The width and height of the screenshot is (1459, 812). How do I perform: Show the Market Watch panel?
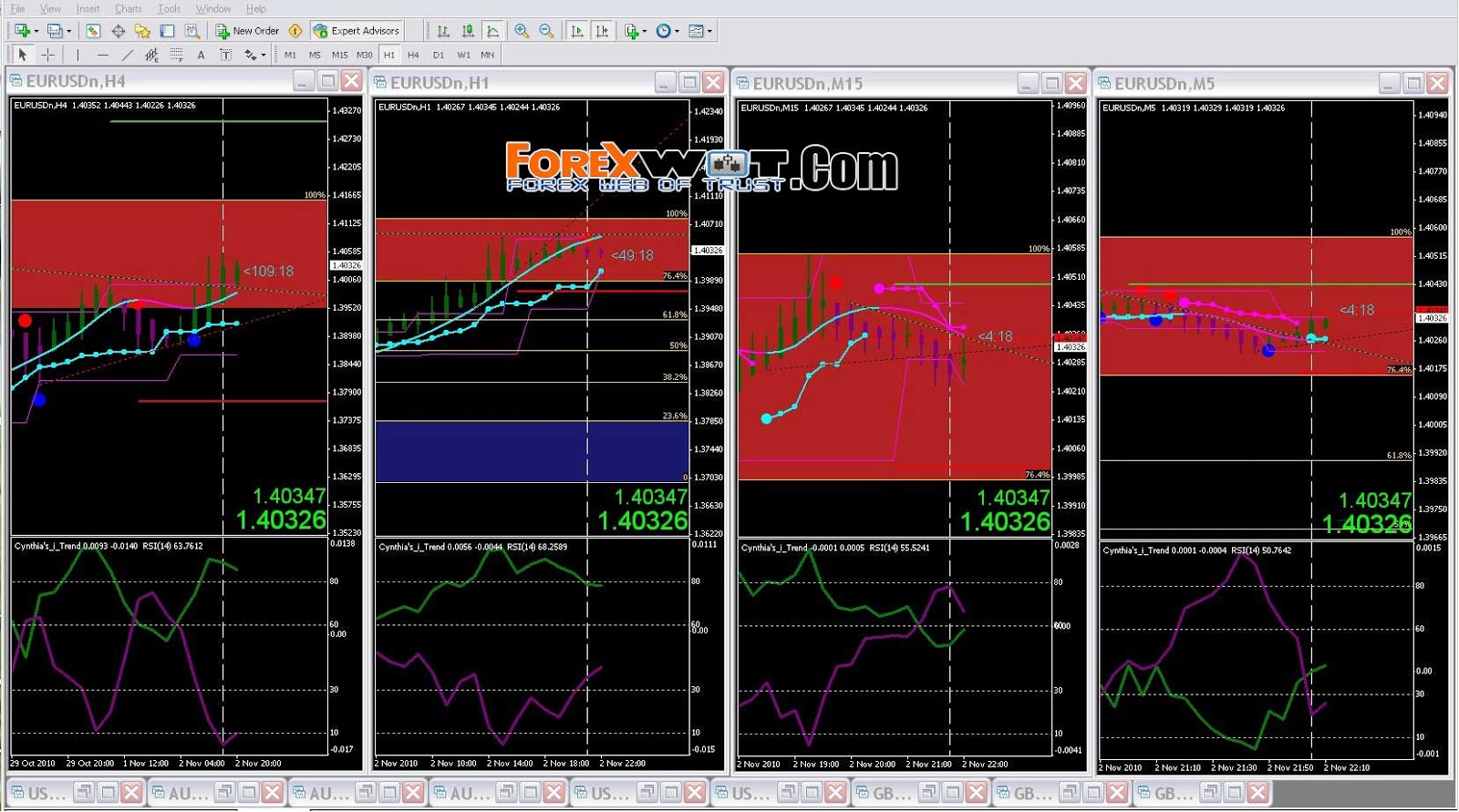click(93, 31)
